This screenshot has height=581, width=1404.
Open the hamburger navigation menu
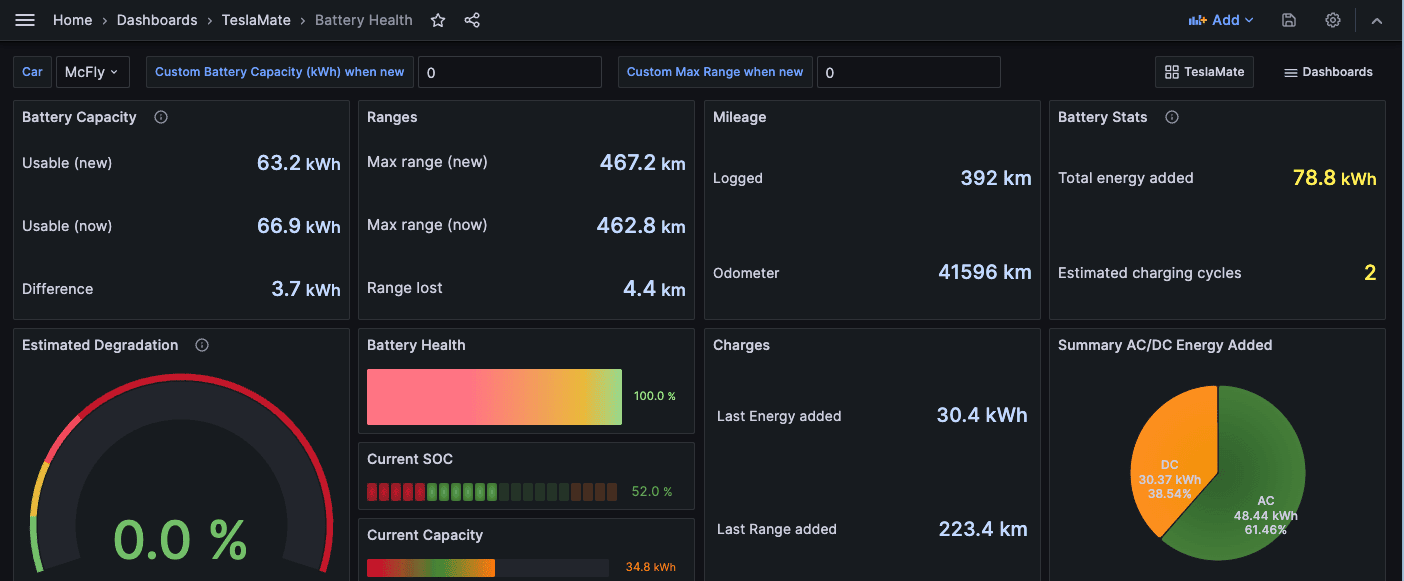(x=25, y=20)
